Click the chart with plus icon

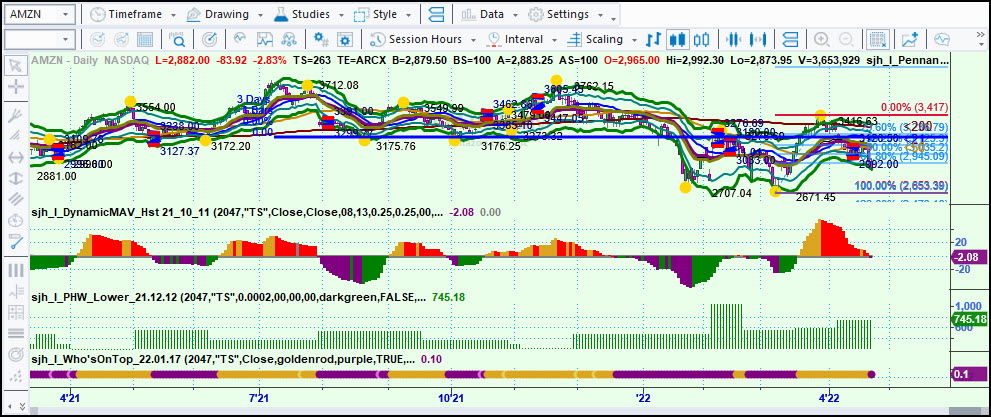[909, 39]
